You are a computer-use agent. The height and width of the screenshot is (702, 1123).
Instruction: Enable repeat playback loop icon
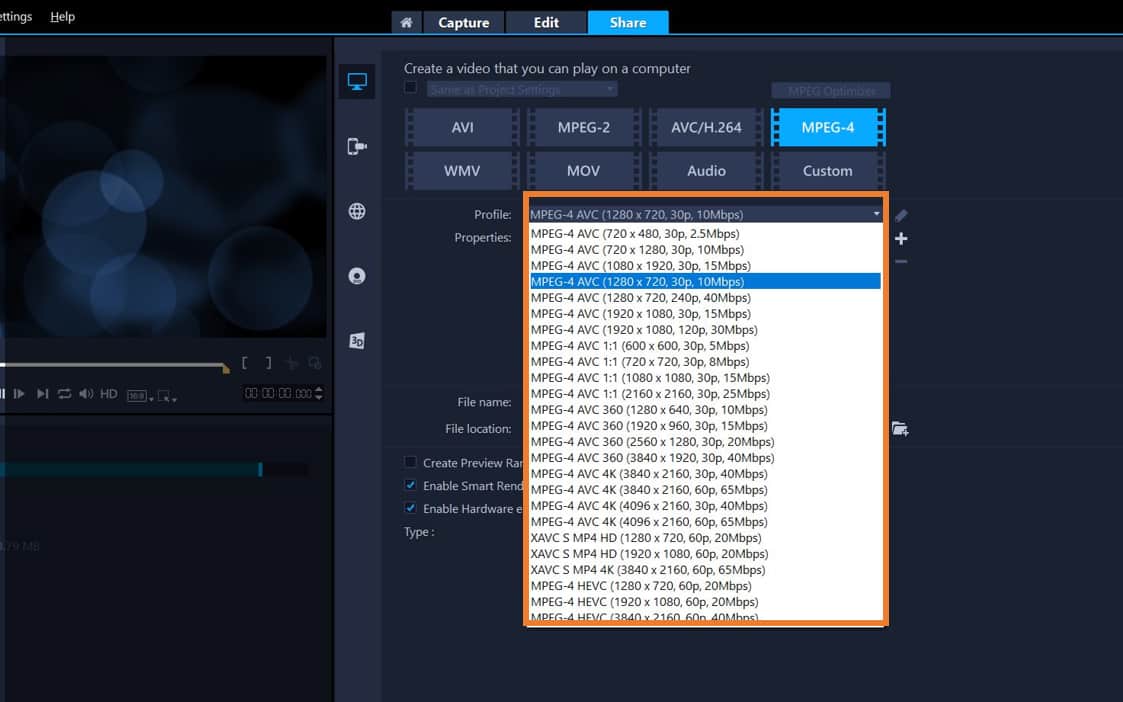62,394
